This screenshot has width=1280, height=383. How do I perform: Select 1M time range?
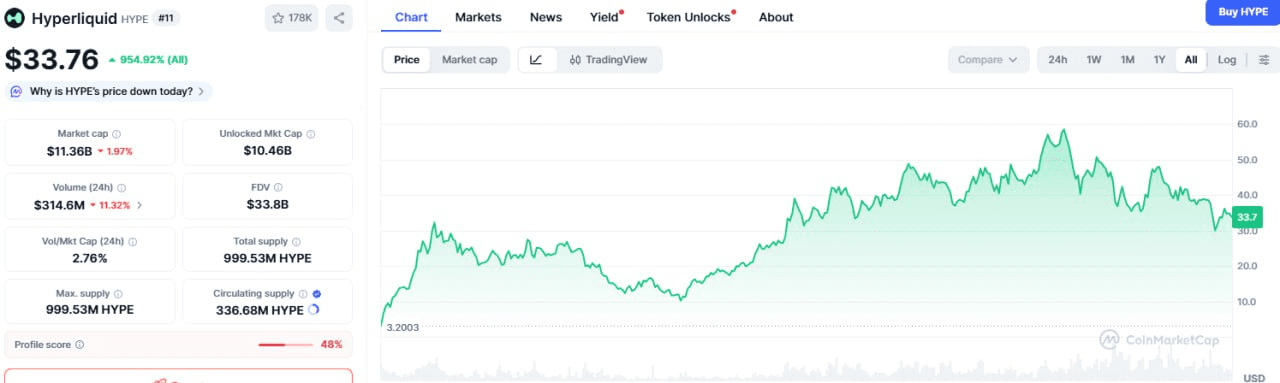coord(1127,60)
